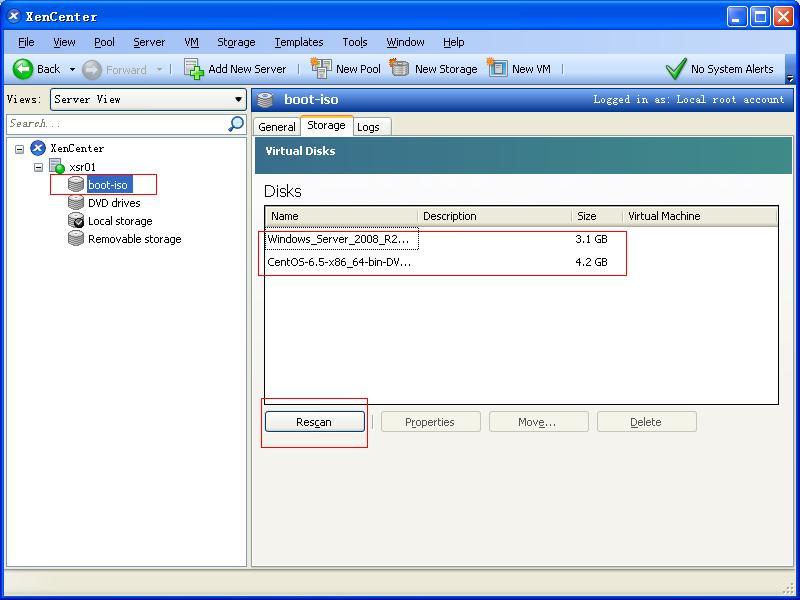This screenshot has height=600, width=800.
Task: Open the File menu
Action: click(26, 42)
